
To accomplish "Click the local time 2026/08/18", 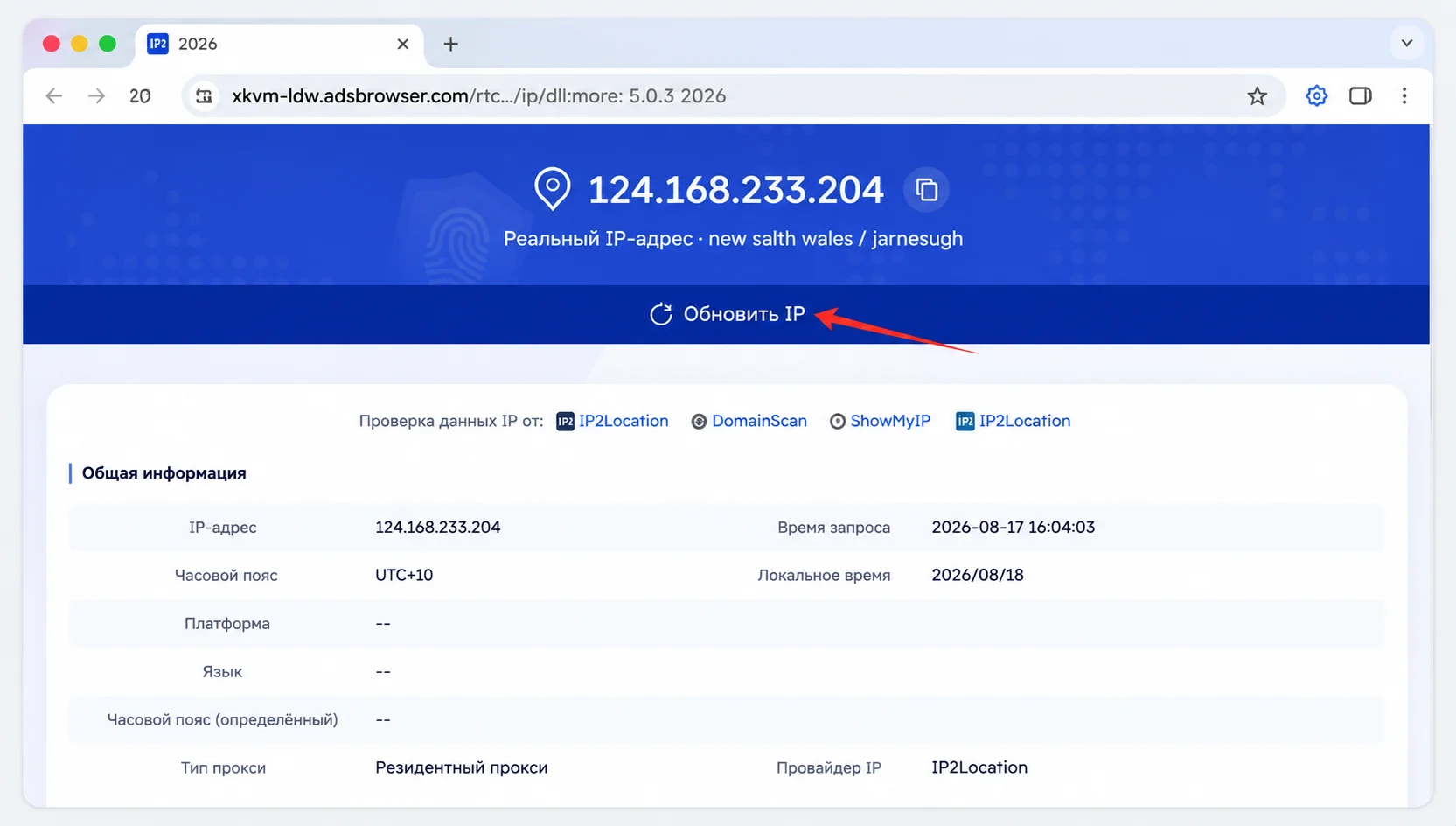I will (x=977, y=576).
